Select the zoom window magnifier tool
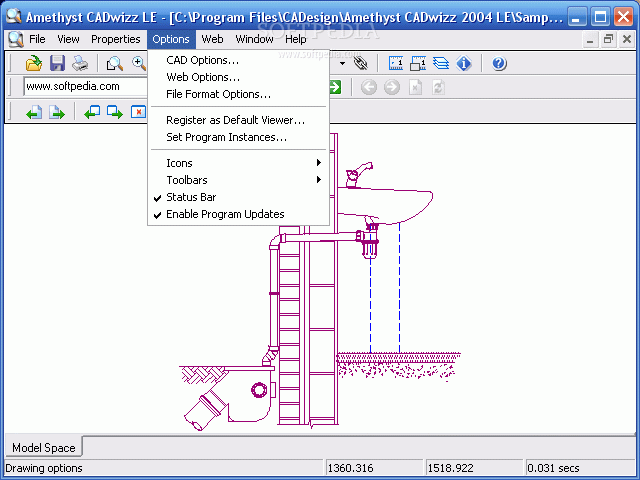 (114, 63)
